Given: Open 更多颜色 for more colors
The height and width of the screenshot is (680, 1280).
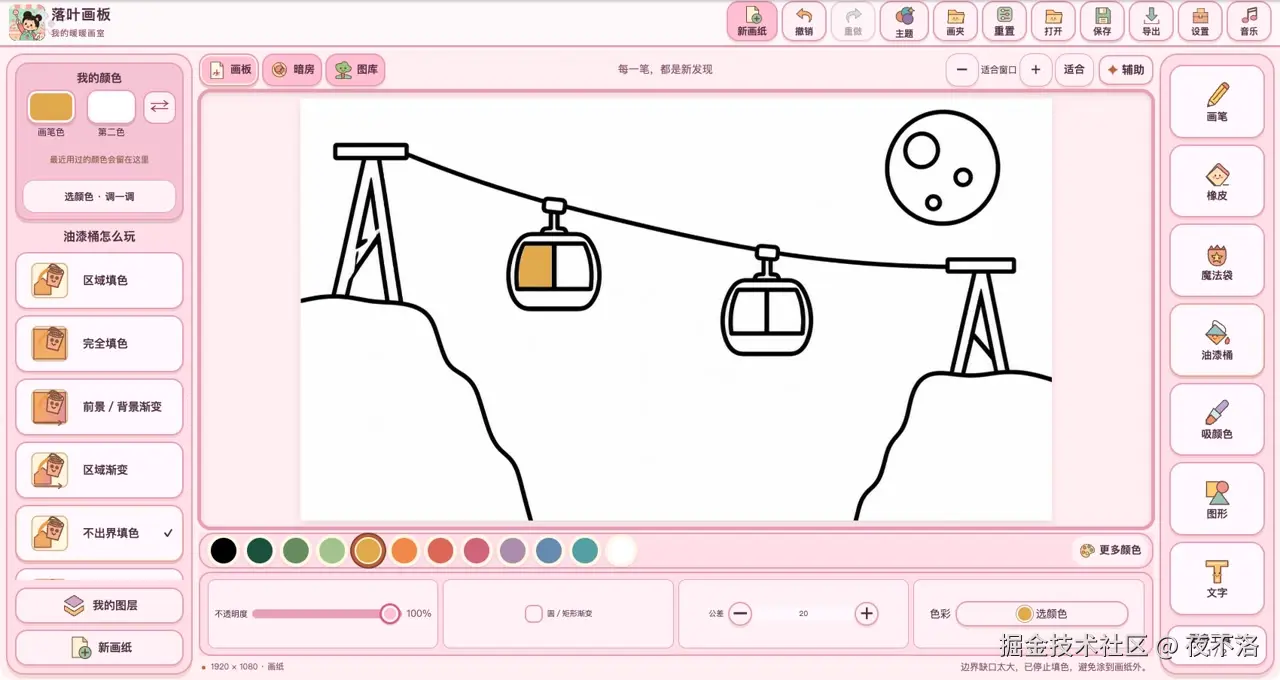Looking at the screenshot, I should tap(1111, 550).
